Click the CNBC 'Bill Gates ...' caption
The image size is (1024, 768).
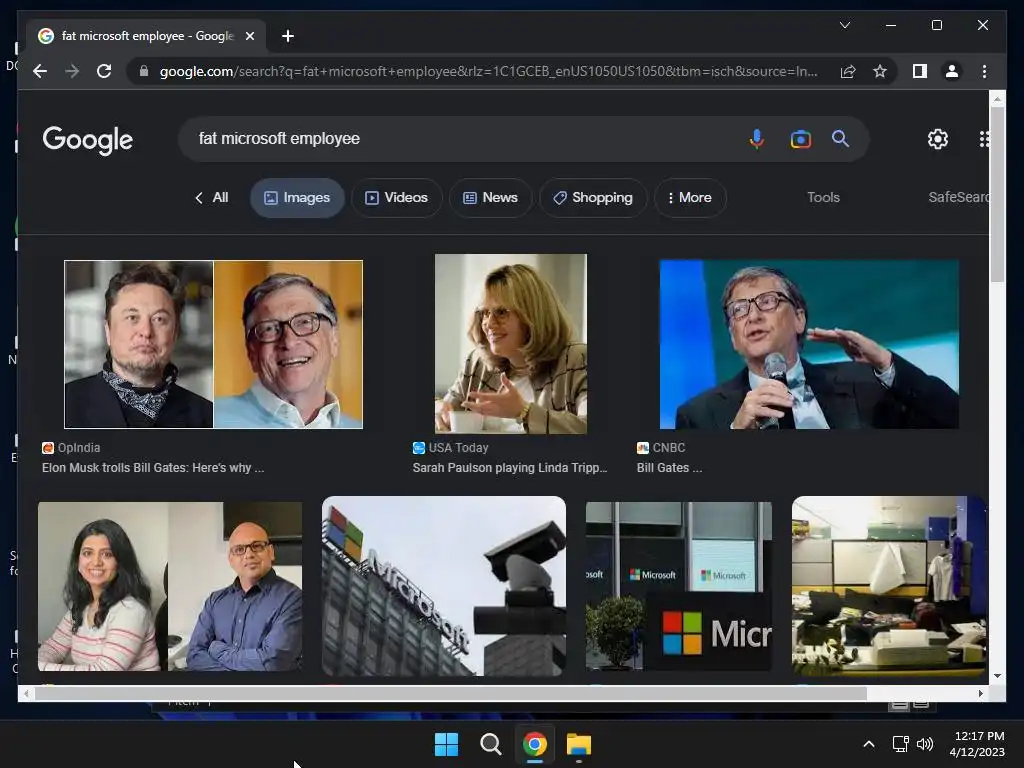(x=669, y=468)
